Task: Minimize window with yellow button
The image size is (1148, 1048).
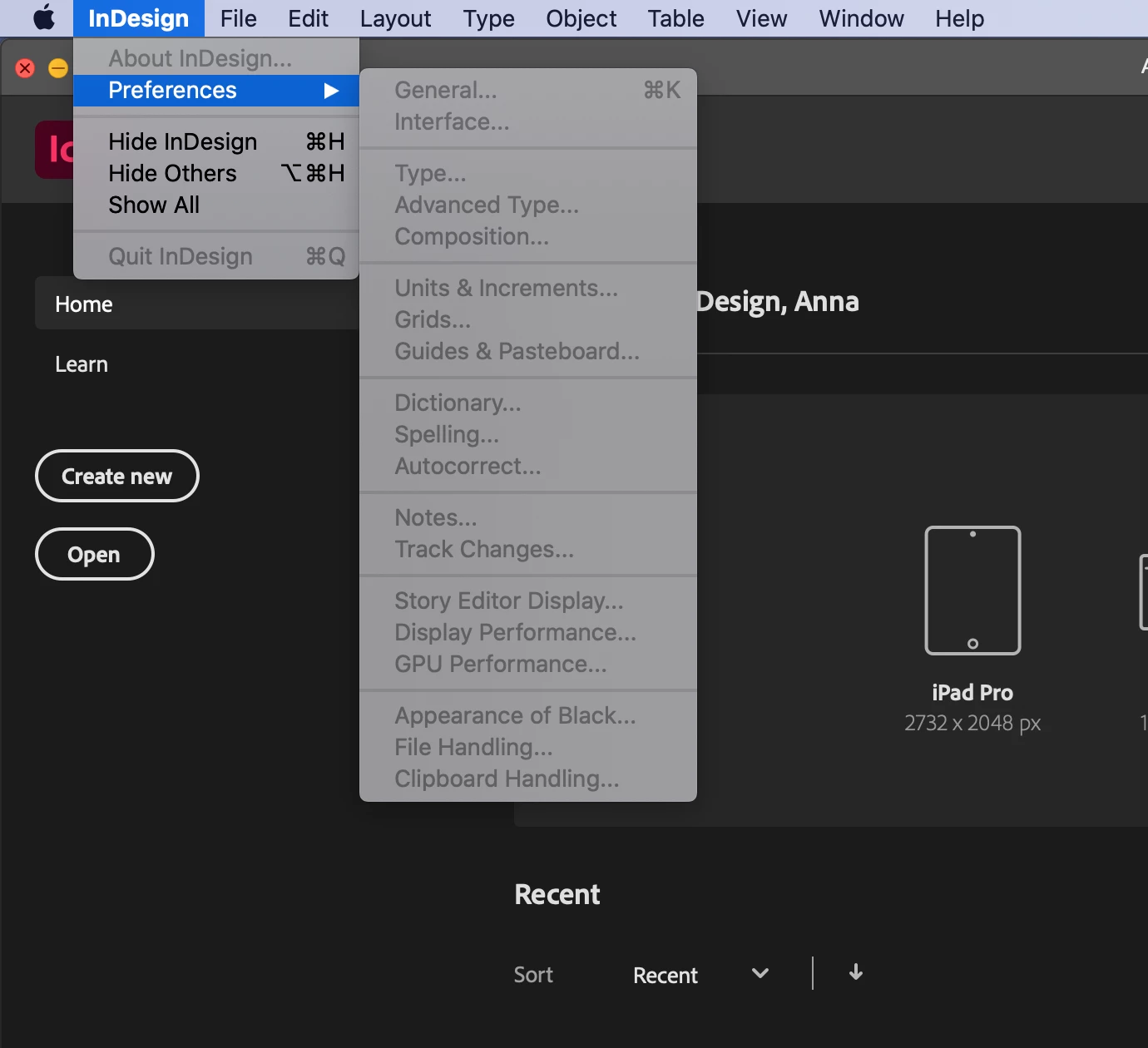Action: (x=58, y=68)
